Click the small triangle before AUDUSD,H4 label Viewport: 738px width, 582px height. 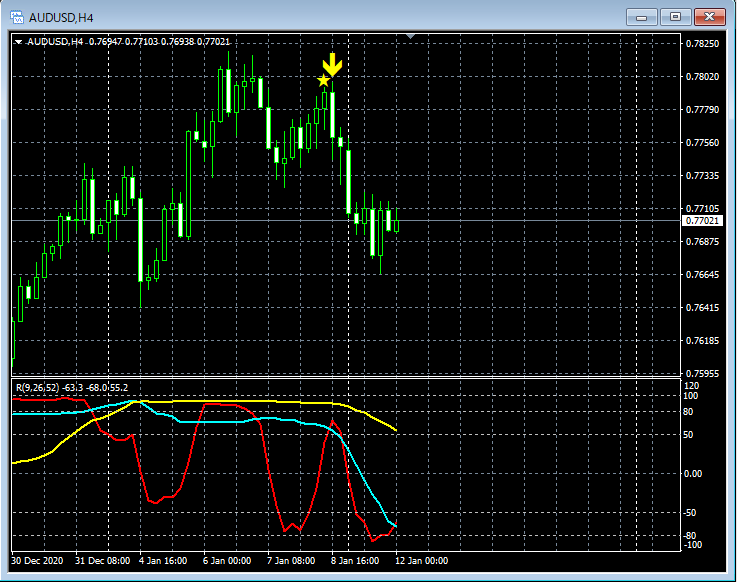coord(18,42)
